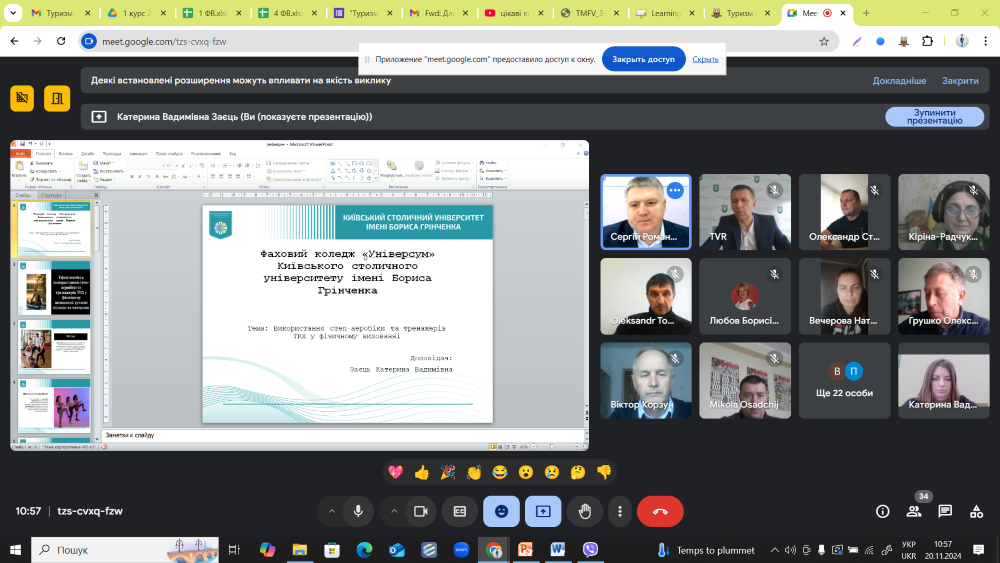Image resolution: width=1000 pixels, height=563 pixels.
Task: Click the taskbar search box Пошук
Action: [125, 550]
